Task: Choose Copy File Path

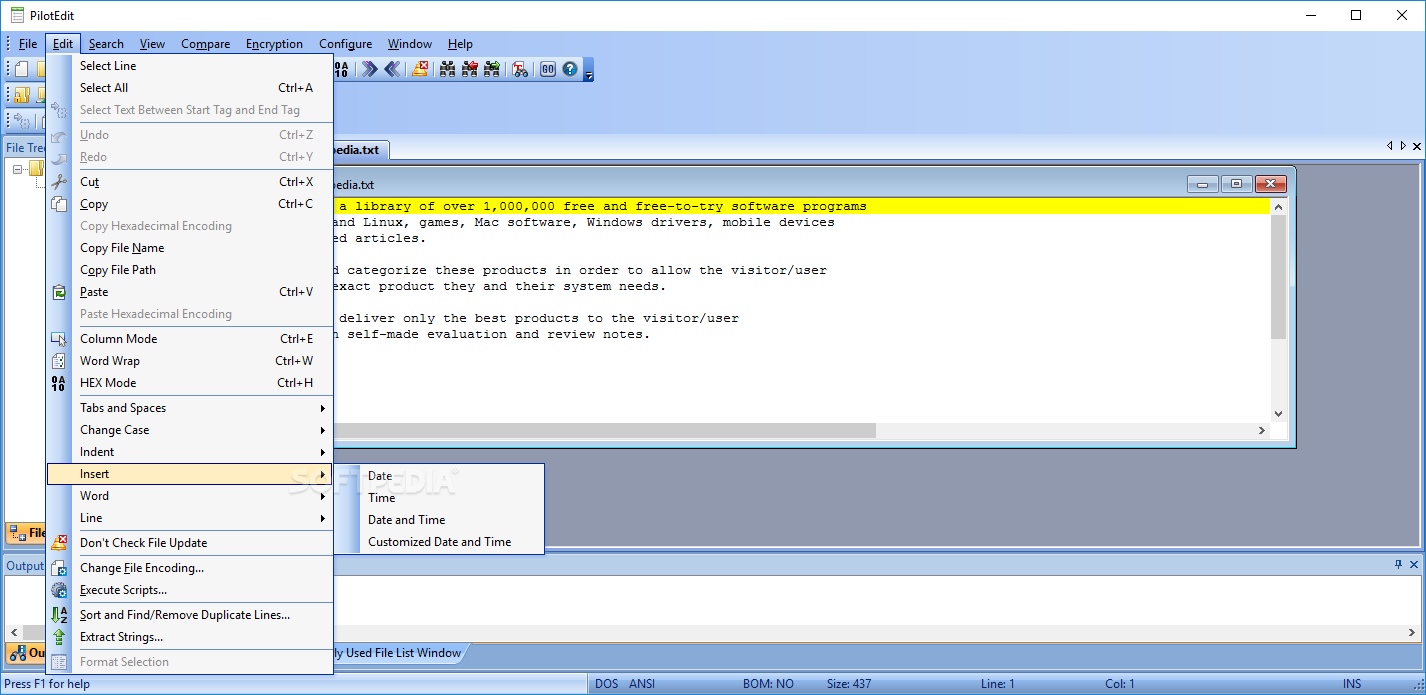Action: coord(190,270)
